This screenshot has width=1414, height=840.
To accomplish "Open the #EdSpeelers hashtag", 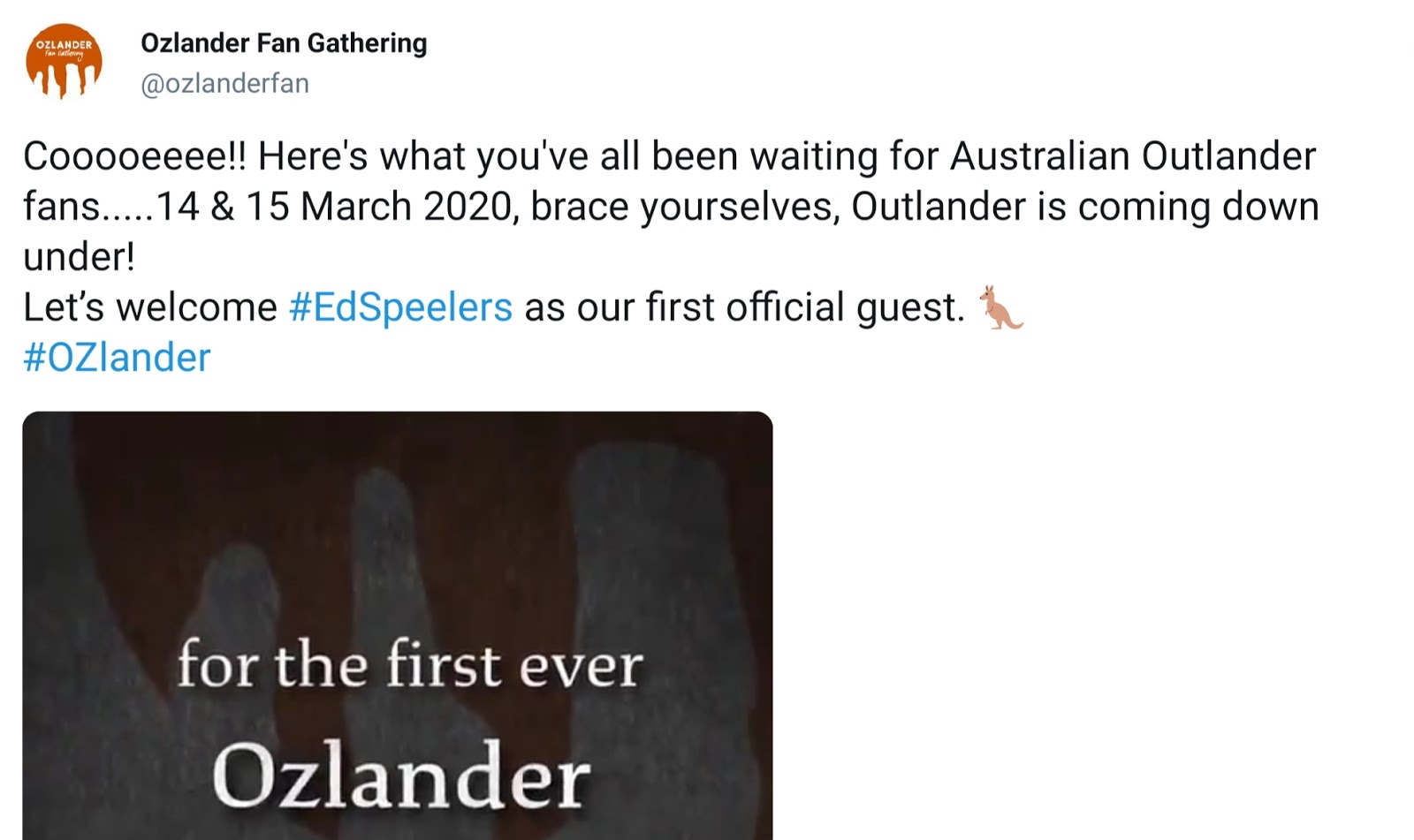I will [400, 307].
